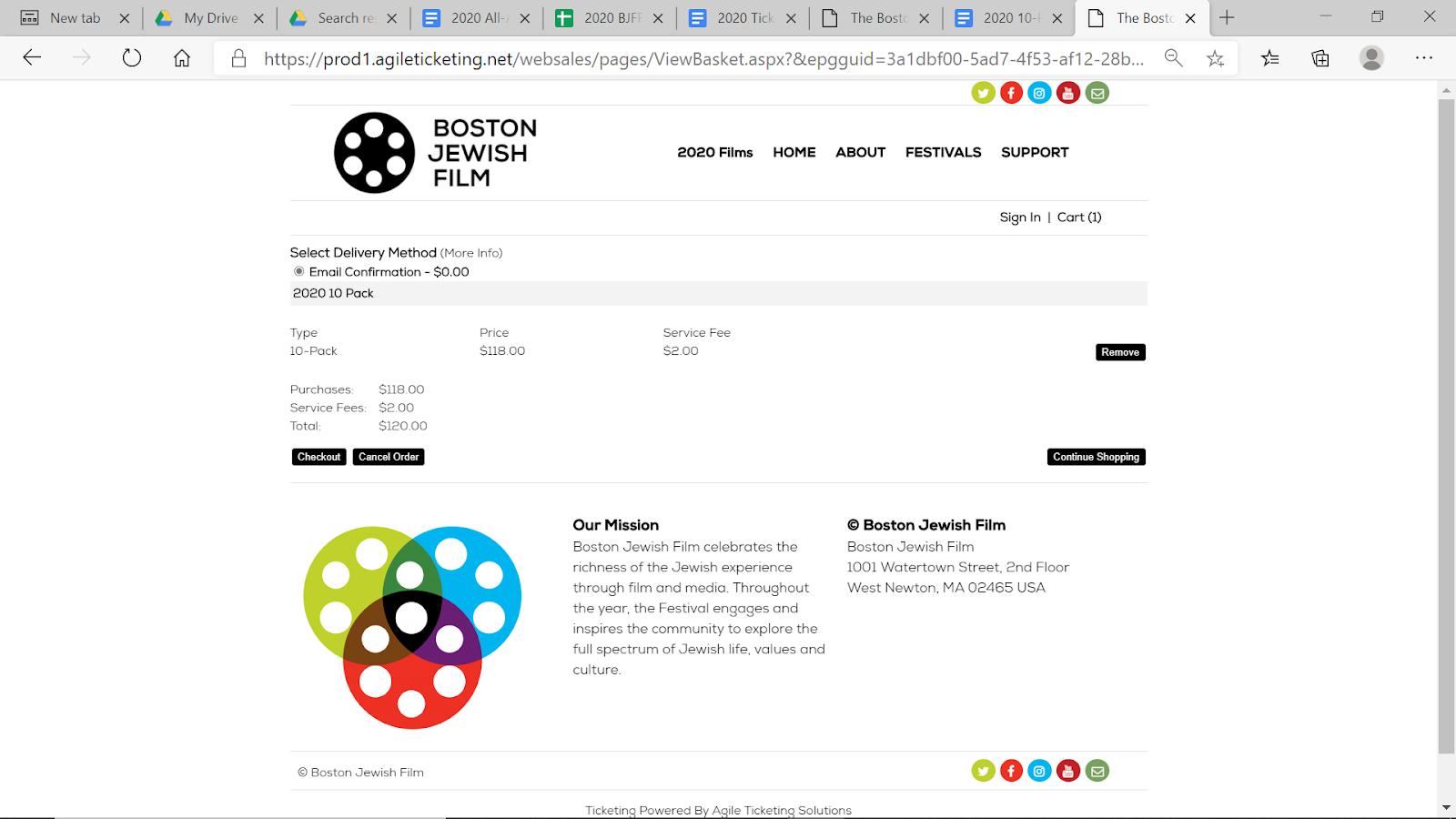The image size is (1456, 819).
Task: Close the New tab tab
Action: [x=125, y=18]
